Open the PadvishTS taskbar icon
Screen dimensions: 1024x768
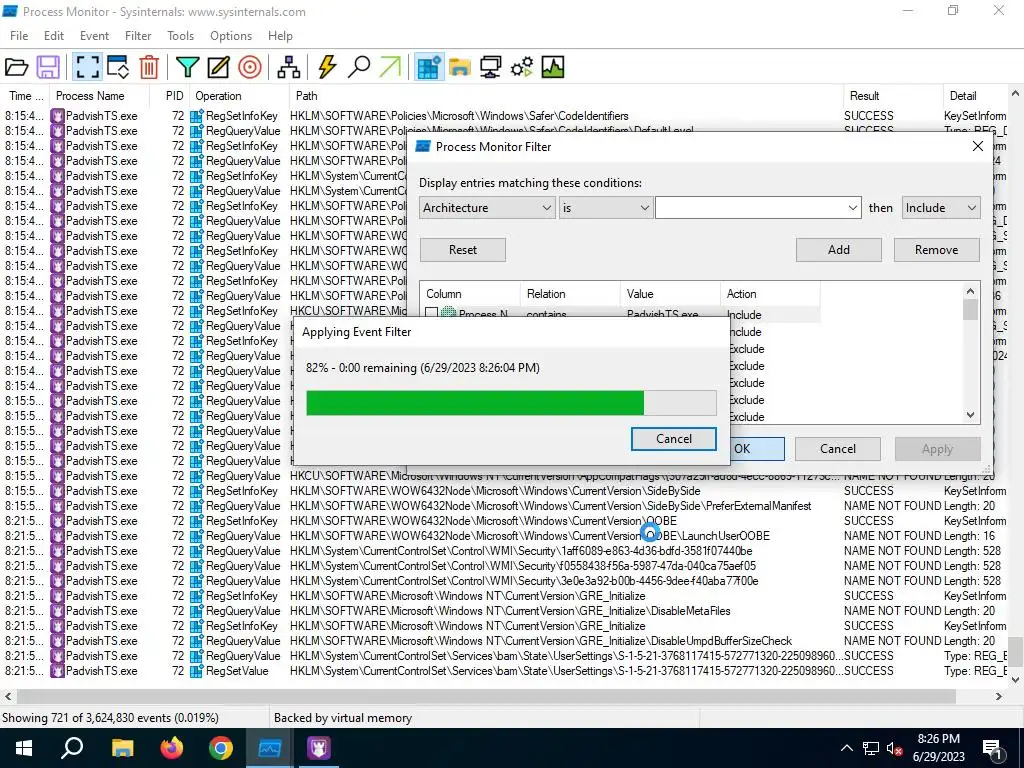(x=319, y=748)
